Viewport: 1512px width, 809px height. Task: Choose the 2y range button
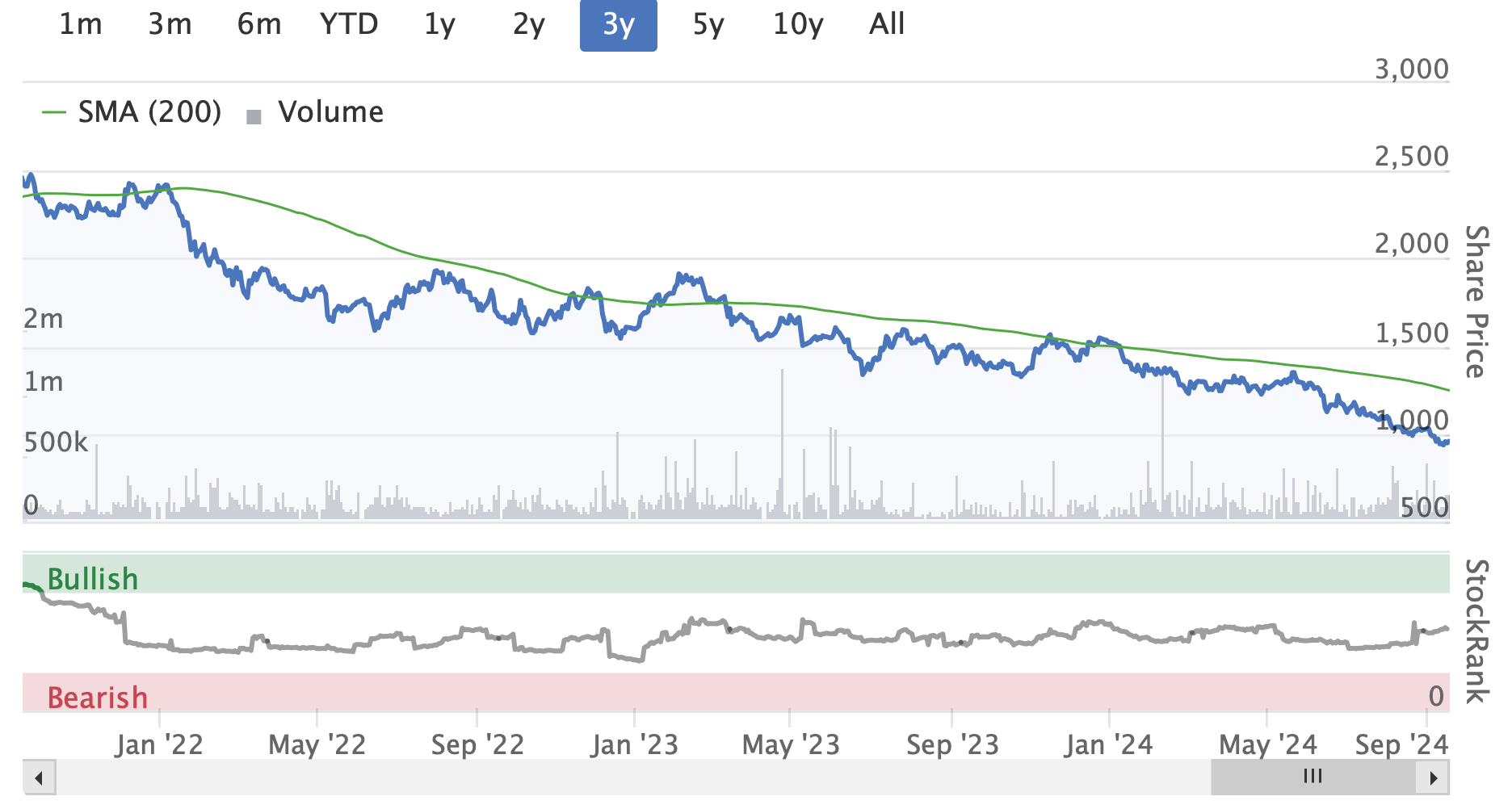point(529,24)
